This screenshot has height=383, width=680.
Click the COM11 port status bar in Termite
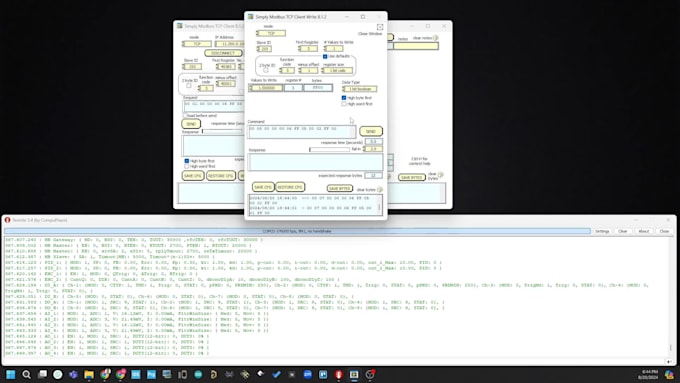click(x=298, y=231)
